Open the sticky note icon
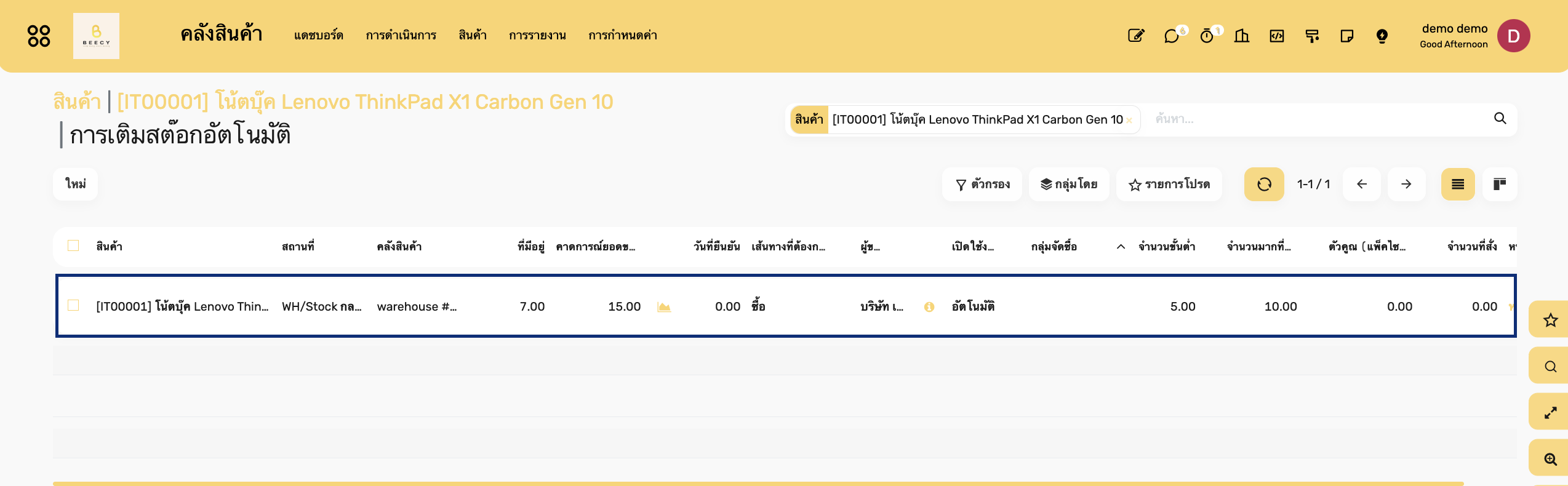Image resolution: width=1568 pixels, height=486 pixels. tap(1347, 36)
